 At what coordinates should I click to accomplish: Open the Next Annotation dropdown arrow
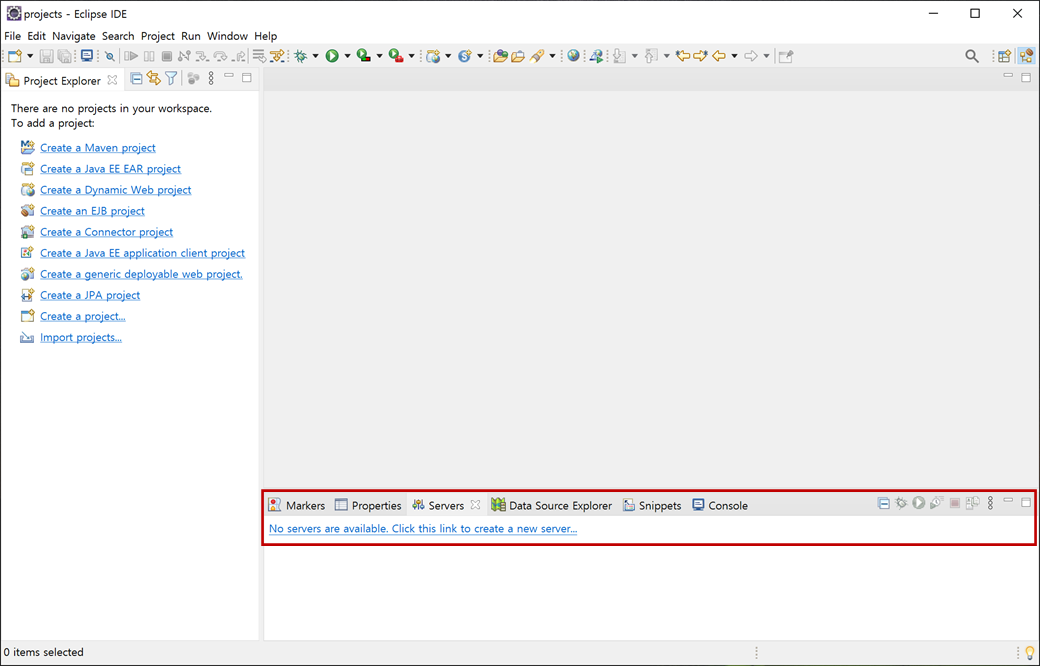[635, 56]
